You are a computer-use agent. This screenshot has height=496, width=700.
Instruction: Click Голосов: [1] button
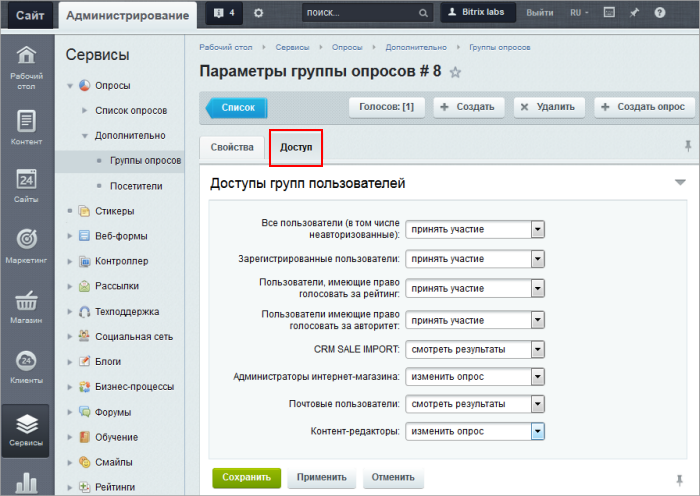[x=387, y=107]
